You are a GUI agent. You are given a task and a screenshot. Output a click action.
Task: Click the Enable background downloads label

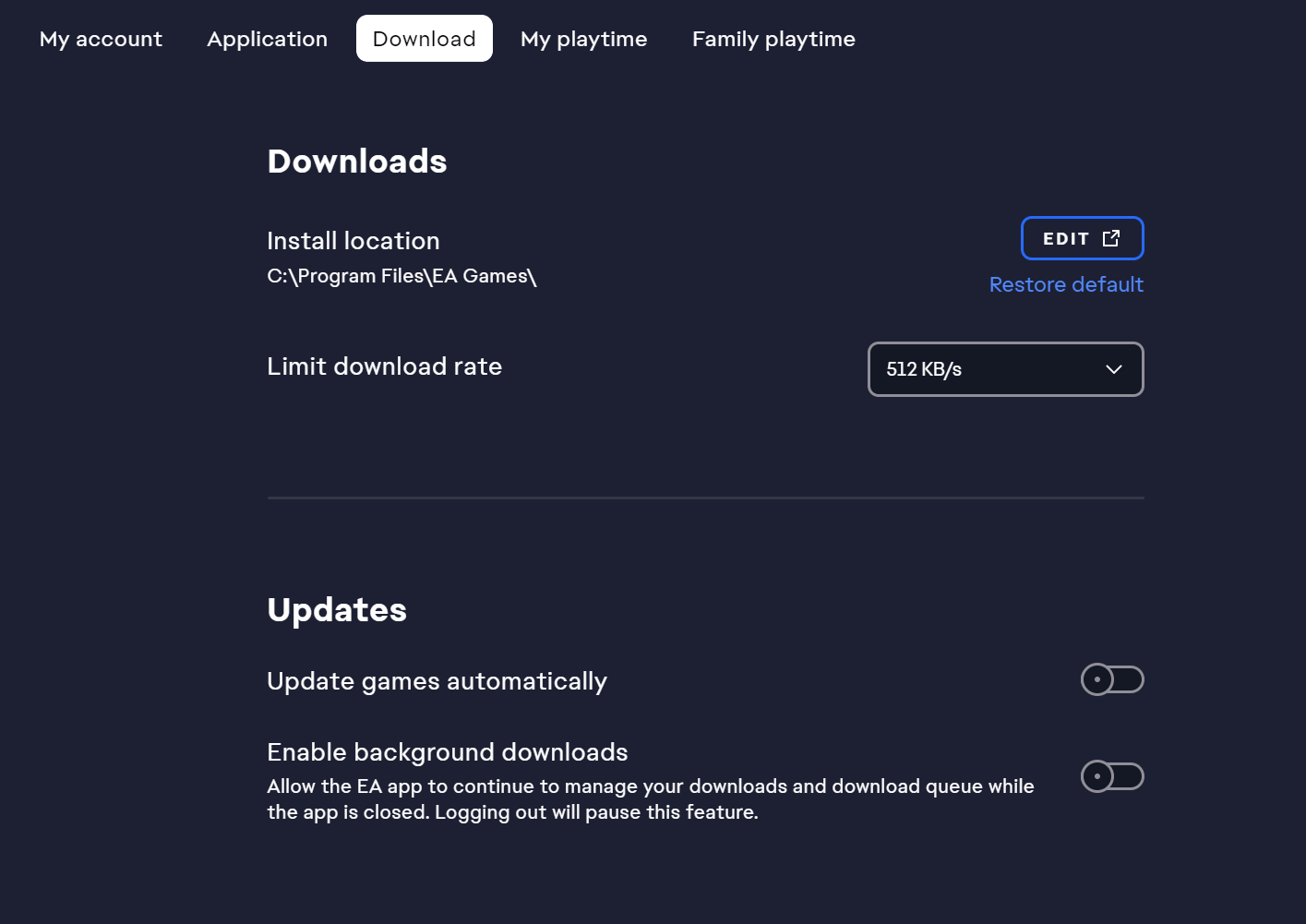447,752
